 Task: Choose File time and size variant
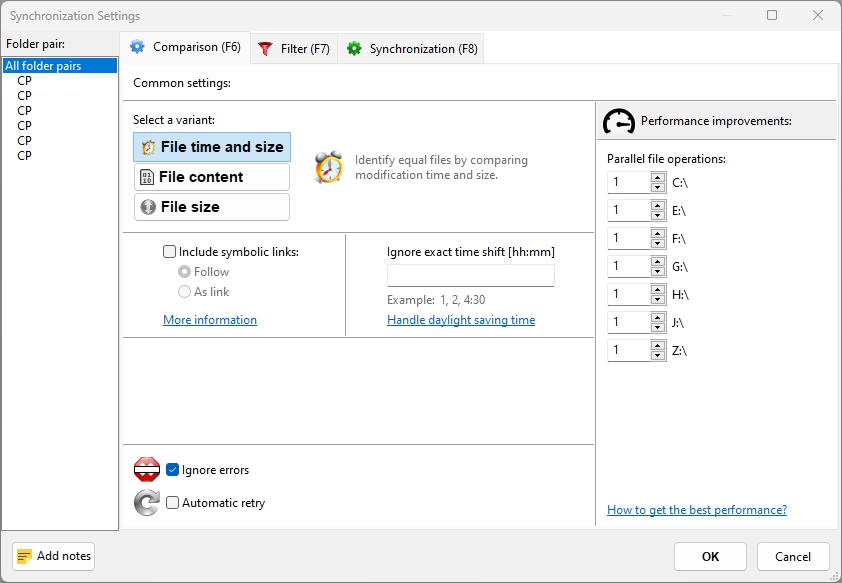tap(212, 147)
